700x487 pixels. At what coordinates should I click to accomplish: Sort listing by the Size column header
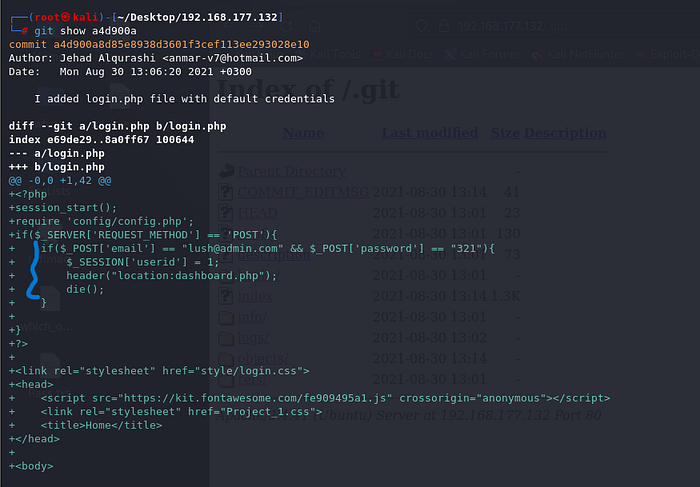505,133
